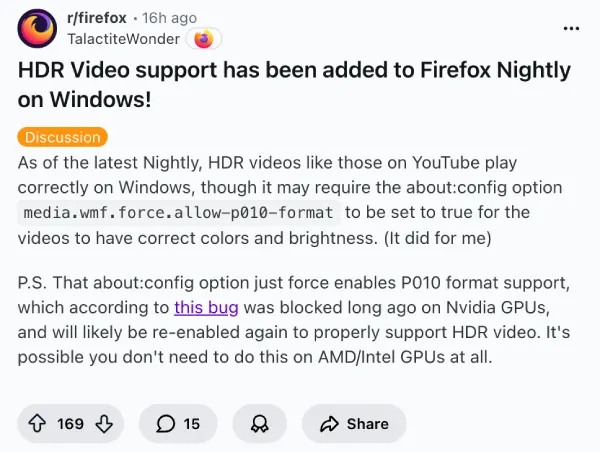
Task: Upvote the HDR video post
Action: [x=38, y=424]
